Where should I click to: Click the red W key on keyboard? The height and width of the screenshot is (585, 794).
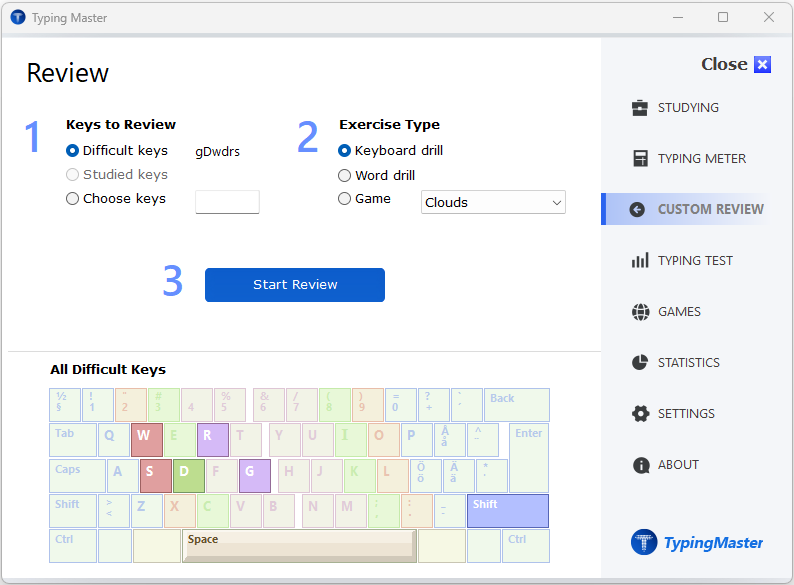click(x=147, y=440)
